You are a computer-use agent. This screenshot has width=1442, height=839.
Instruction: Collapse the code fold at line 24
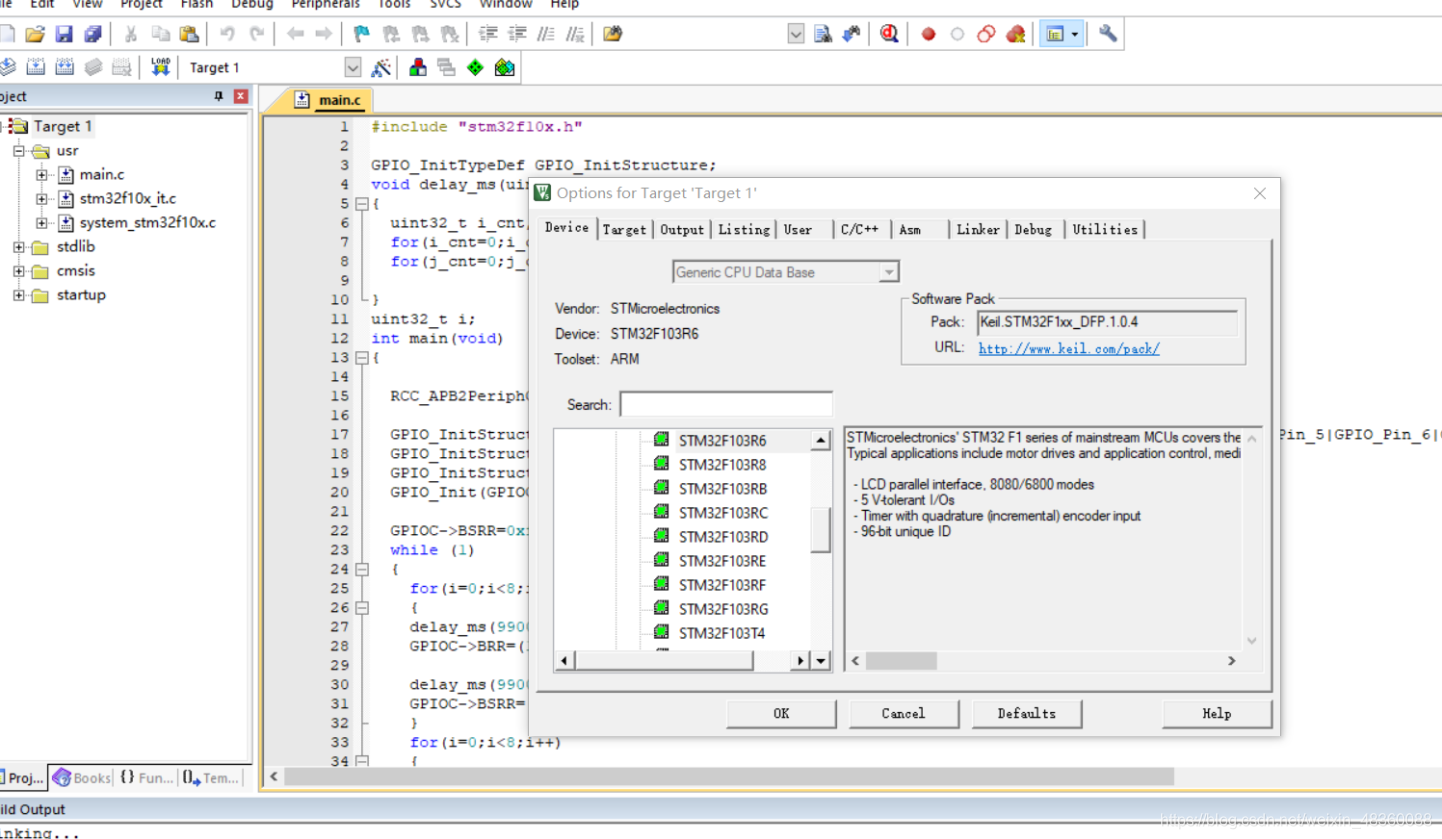[362, 569]
